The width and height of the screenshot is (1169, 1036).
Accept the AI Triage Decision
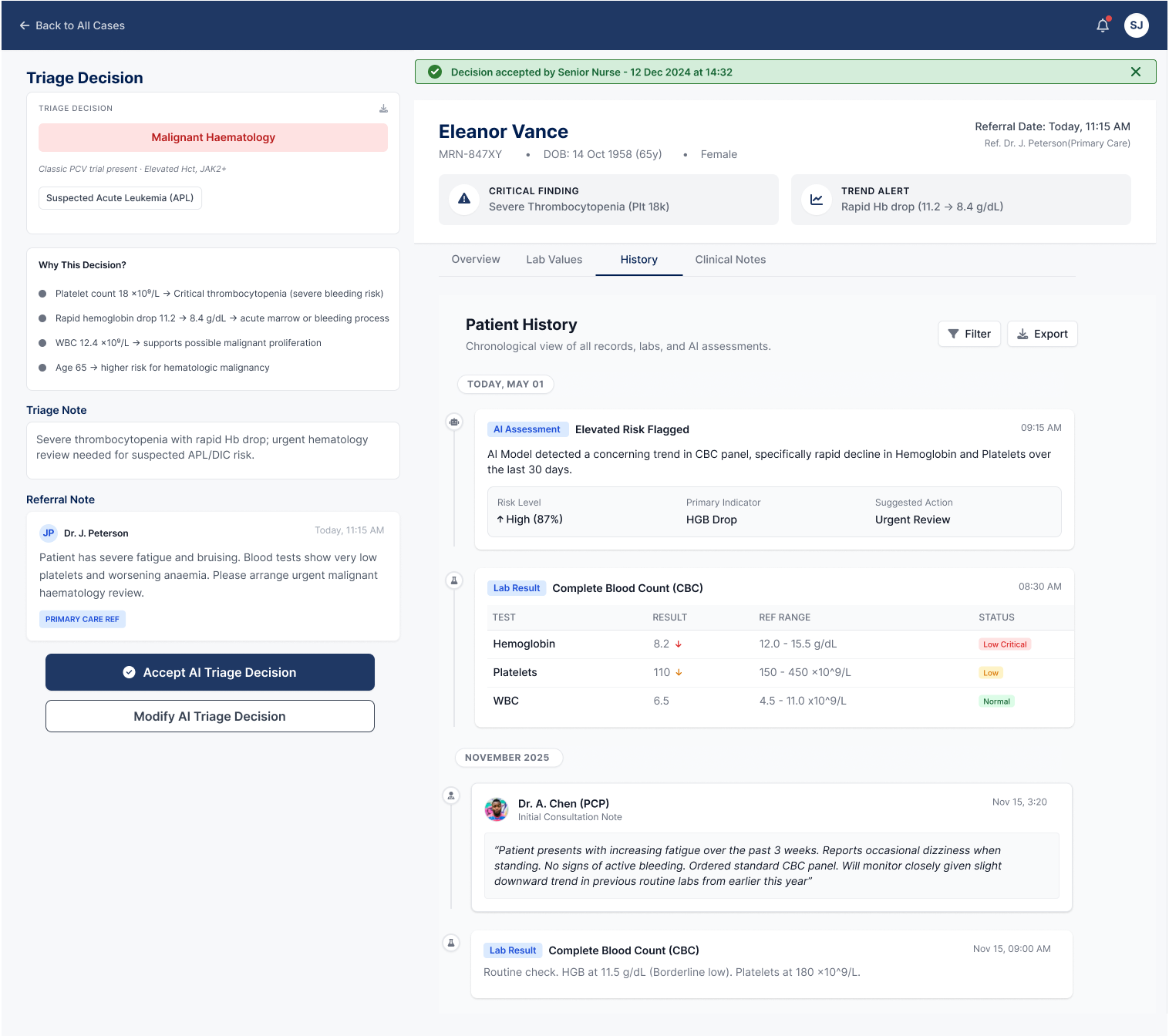(210, 672)
